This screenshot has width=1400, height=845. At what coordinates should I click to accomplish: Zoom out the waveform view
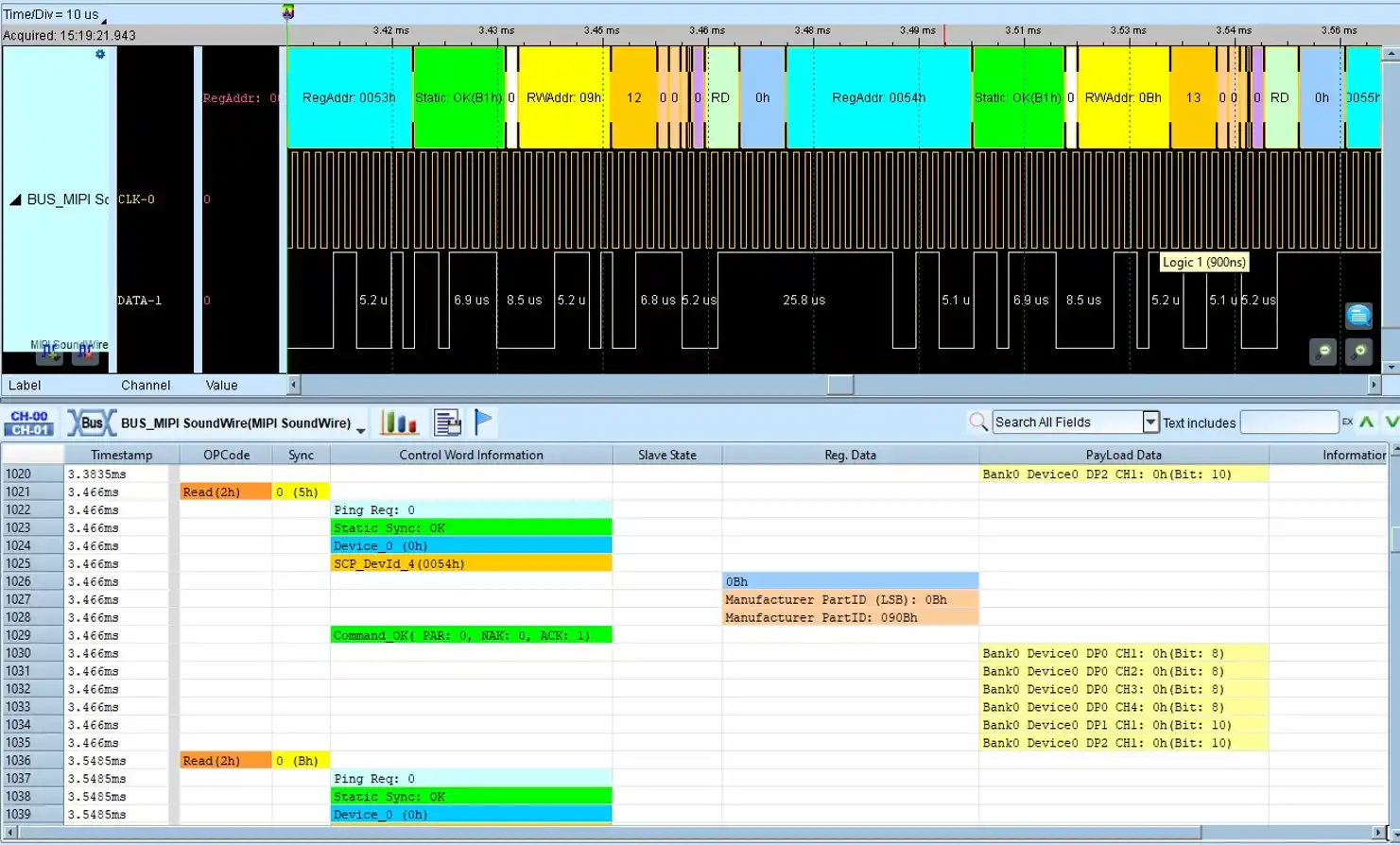click(x=1323, y=352)
